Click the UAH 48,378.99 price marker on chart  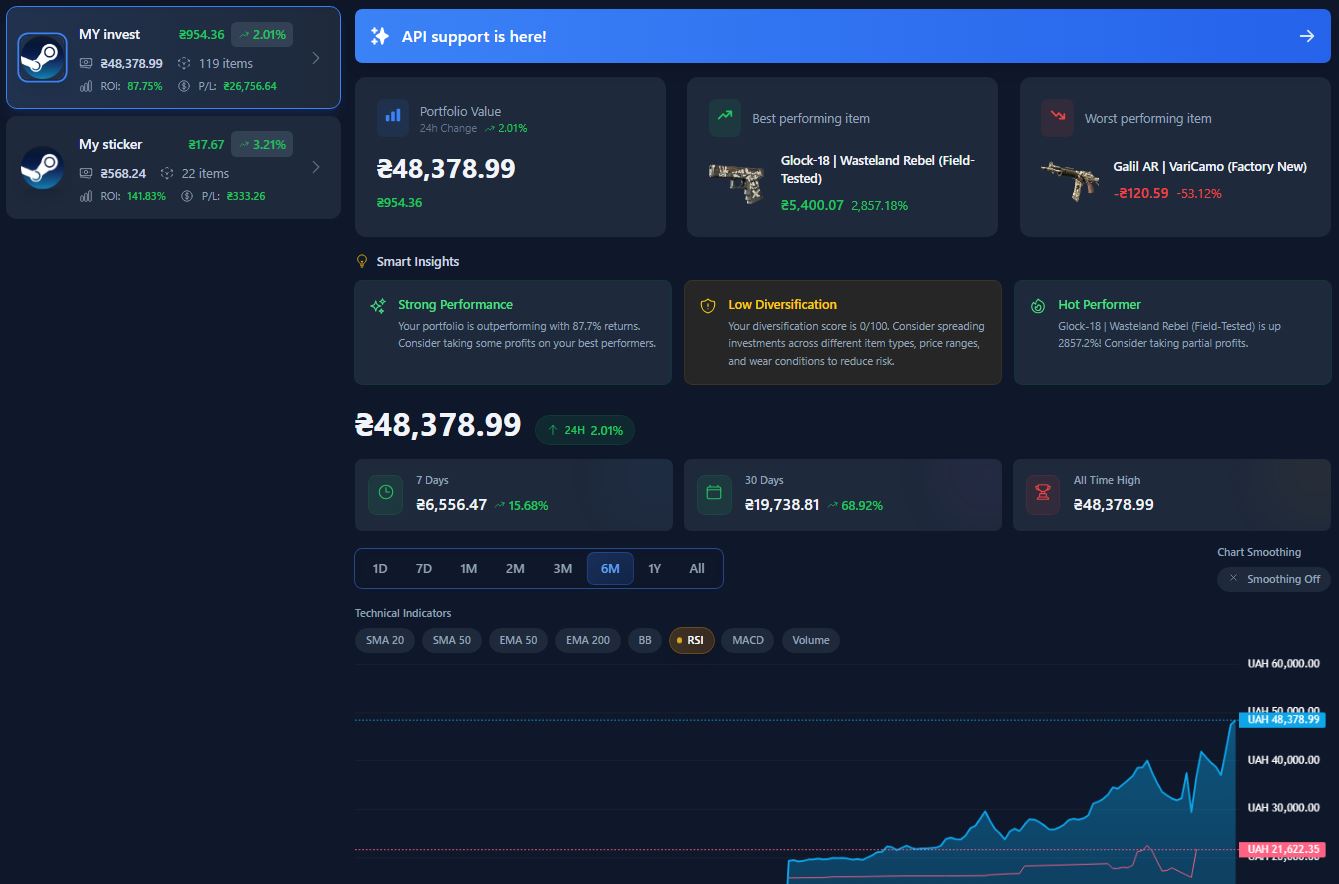(x=1284, y=720)
